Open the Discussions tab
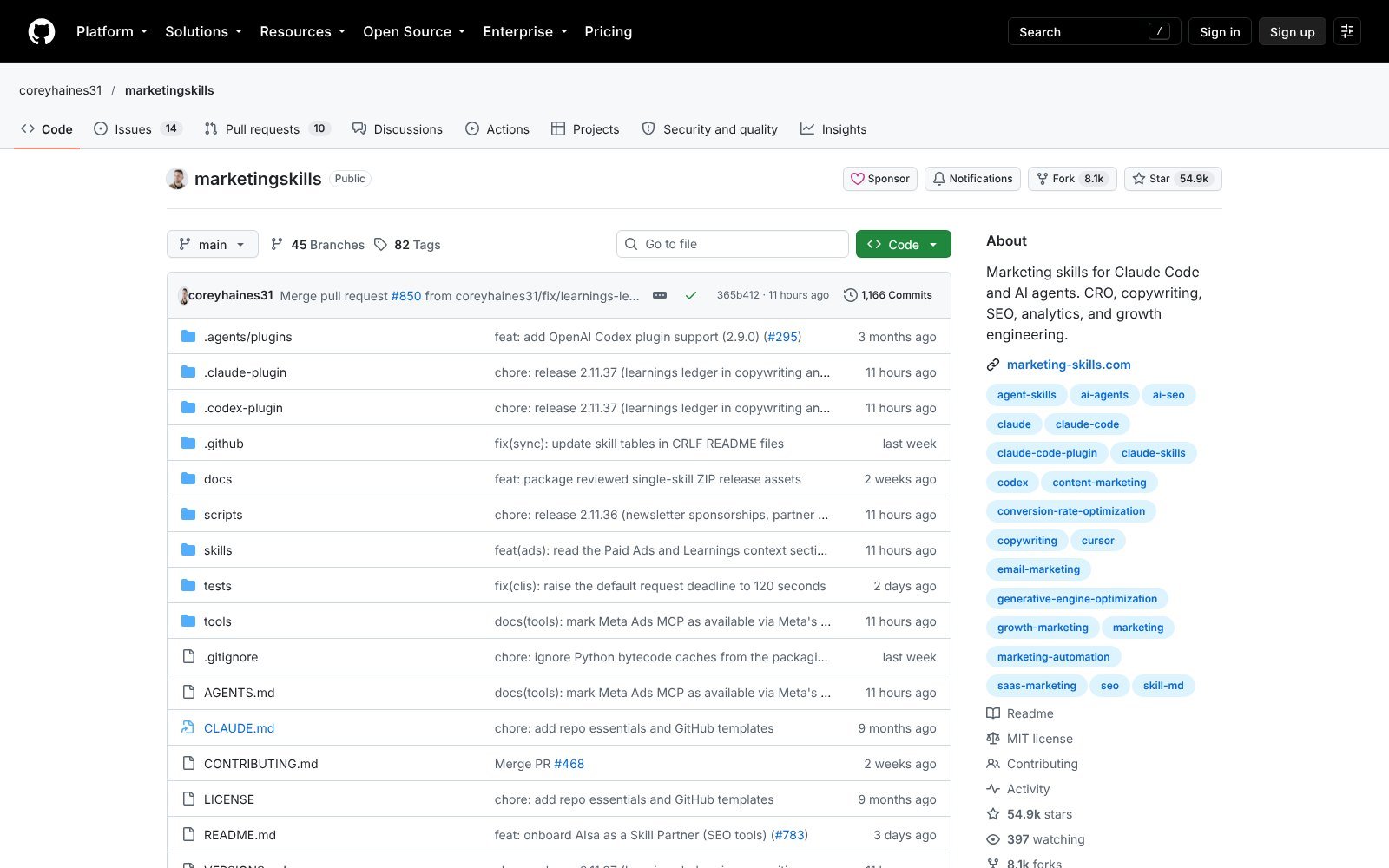Viewport: 1389px width, 868px height. 398,128
